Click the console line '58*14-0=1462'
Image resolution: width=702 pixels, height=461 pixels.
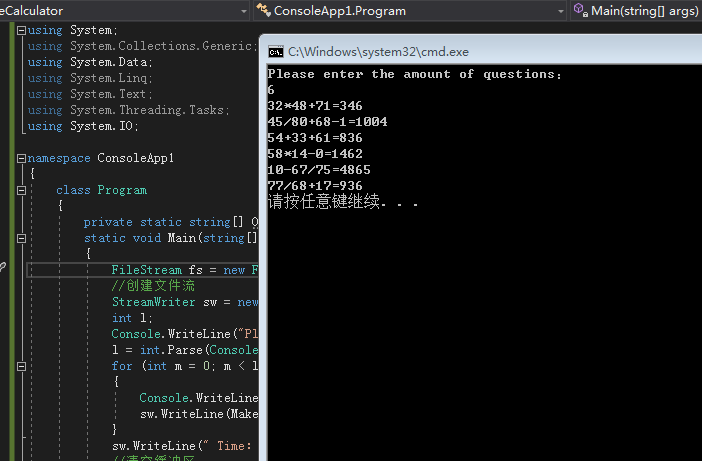tap(315, 154)
